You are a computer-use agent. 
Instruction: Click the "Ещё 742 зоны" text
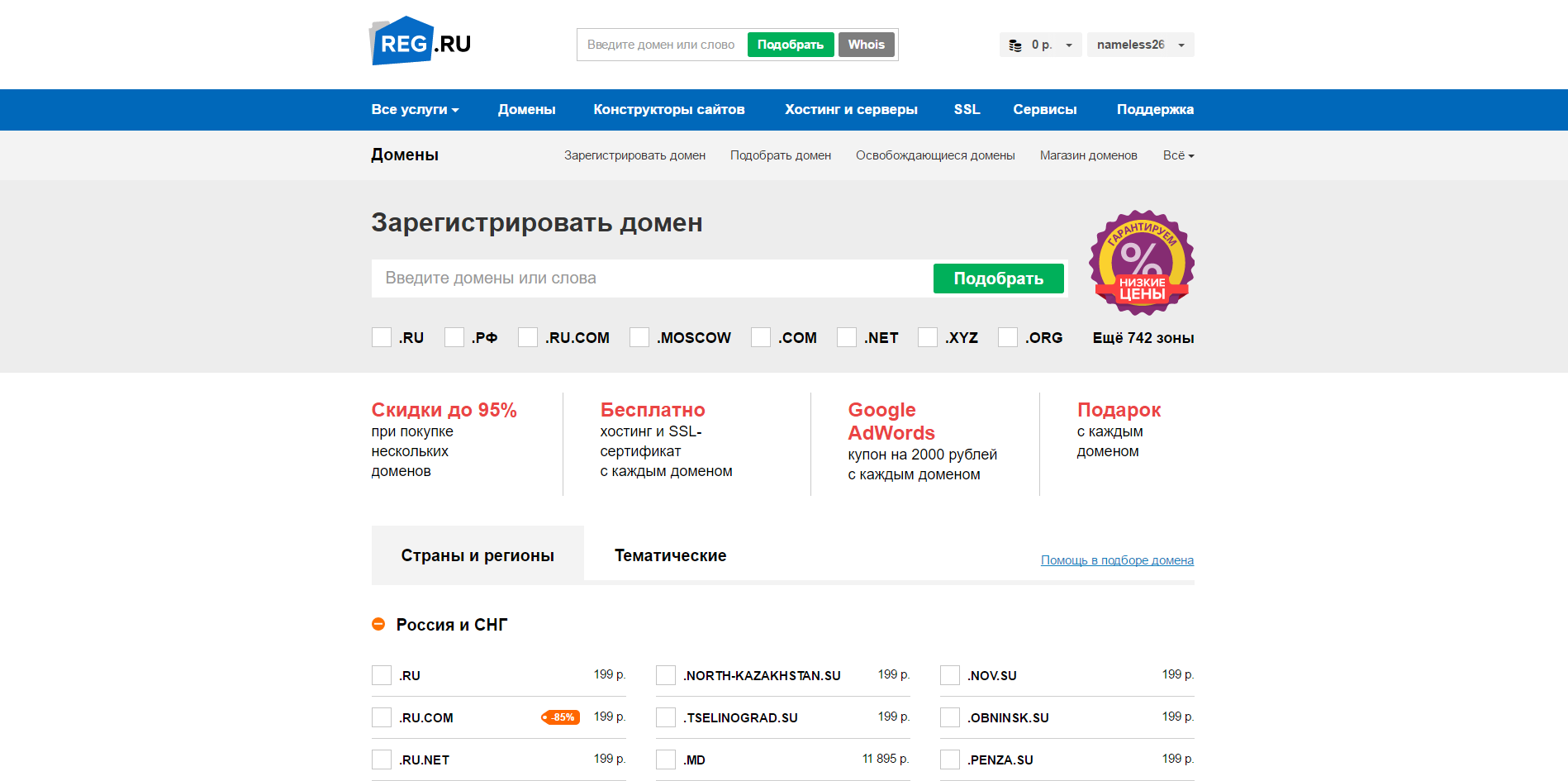coord(1143,337)
